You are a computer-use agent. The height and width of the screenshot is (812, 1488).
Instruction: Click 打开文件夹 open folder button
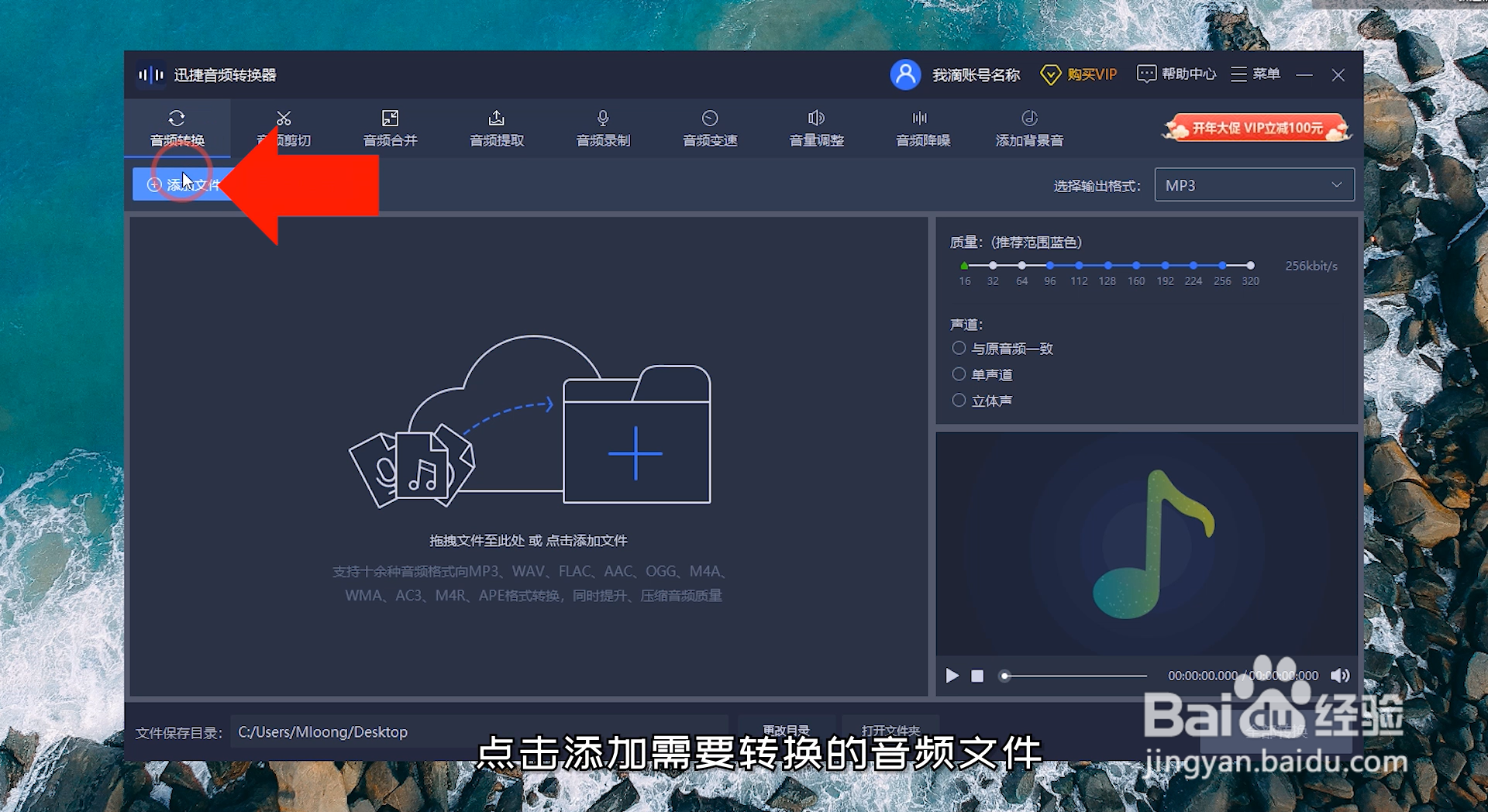(x=890, y=730)
